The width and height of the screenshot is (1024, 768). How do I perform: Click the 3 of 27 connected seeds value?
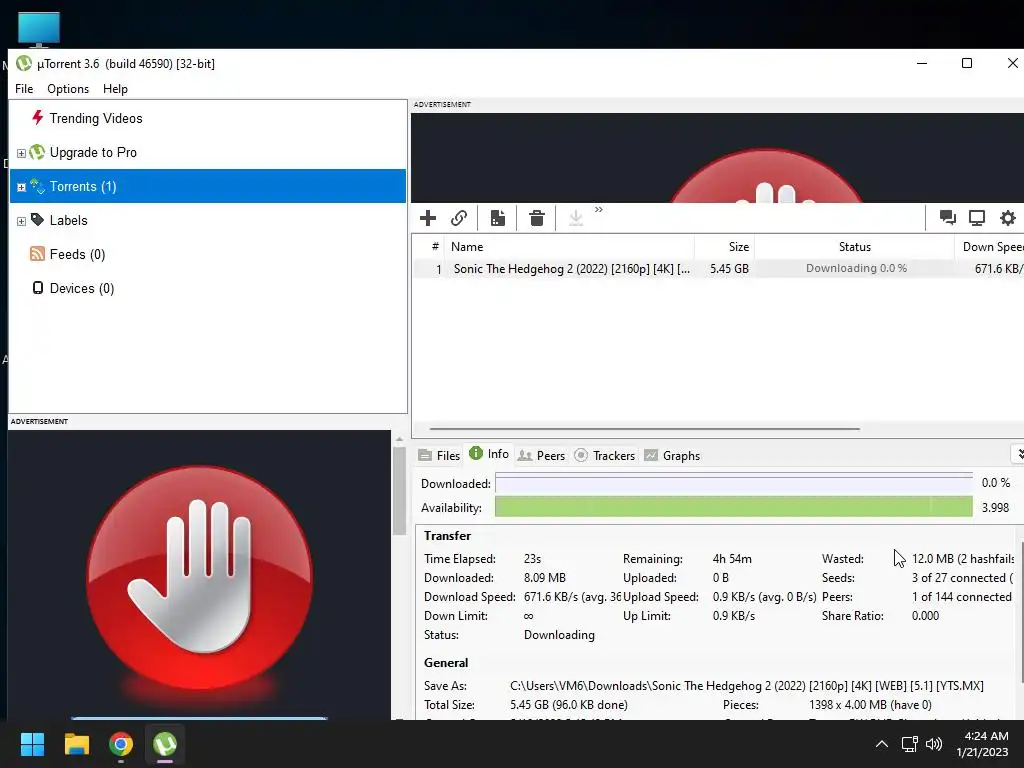[x=962, y=578]
